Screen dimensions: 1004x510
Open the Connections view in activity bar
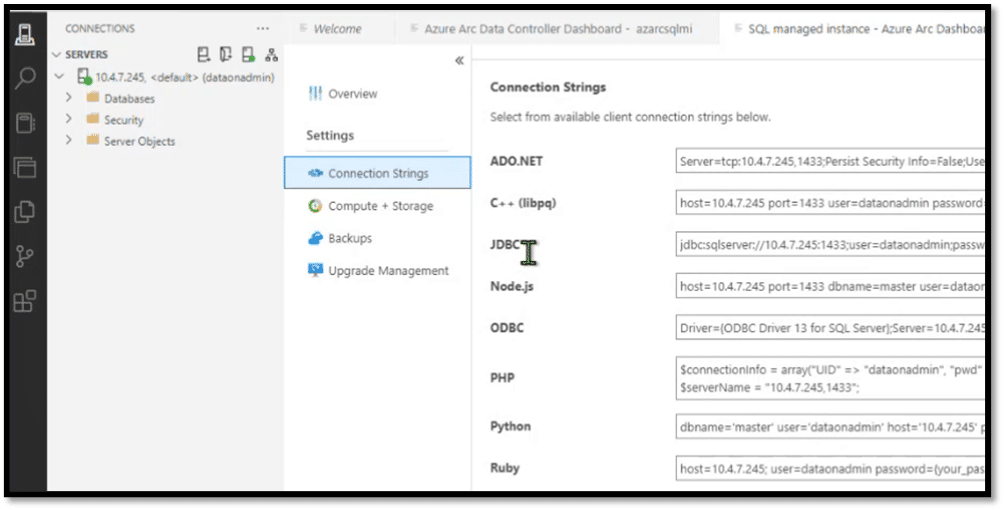(x=25, y=35)
